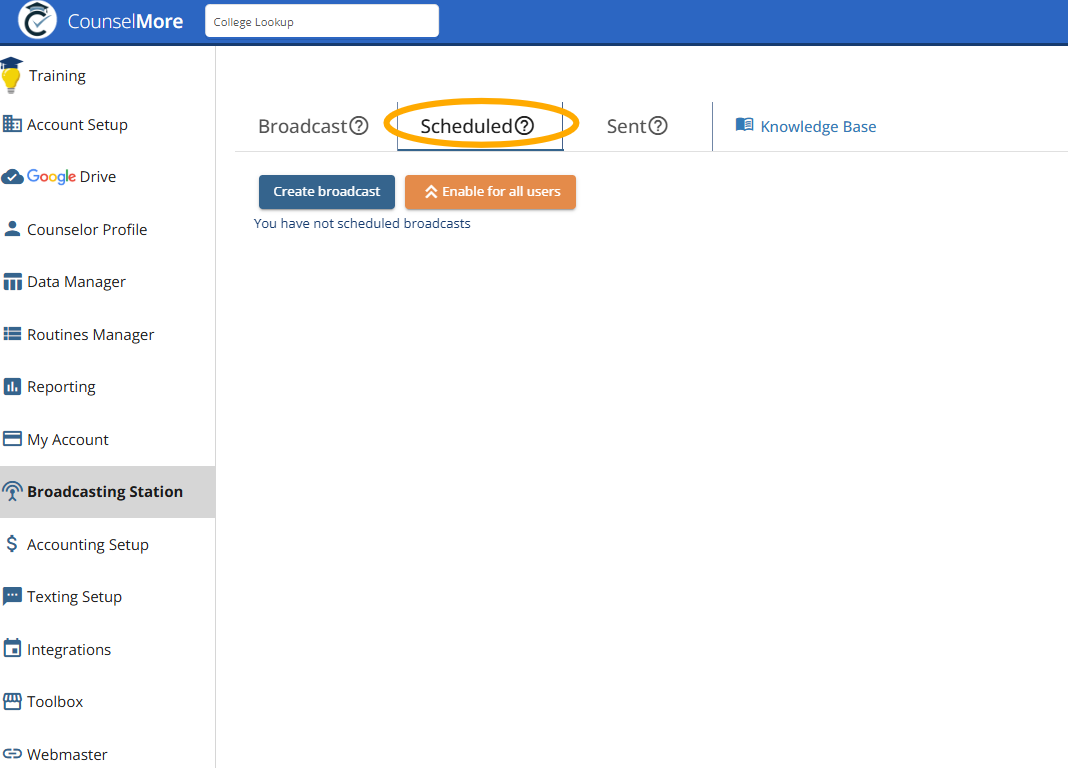Click the Texting Setup chat bubble icon

[12, 596]
